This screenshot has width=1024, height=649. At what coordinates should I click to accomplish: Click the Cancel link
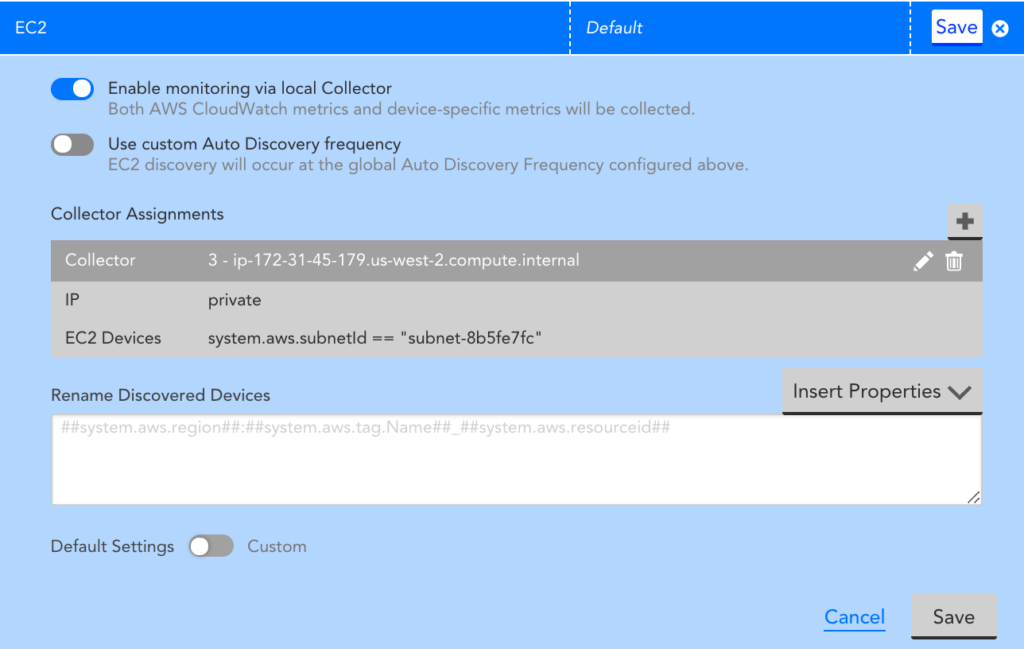pos(854,617)
